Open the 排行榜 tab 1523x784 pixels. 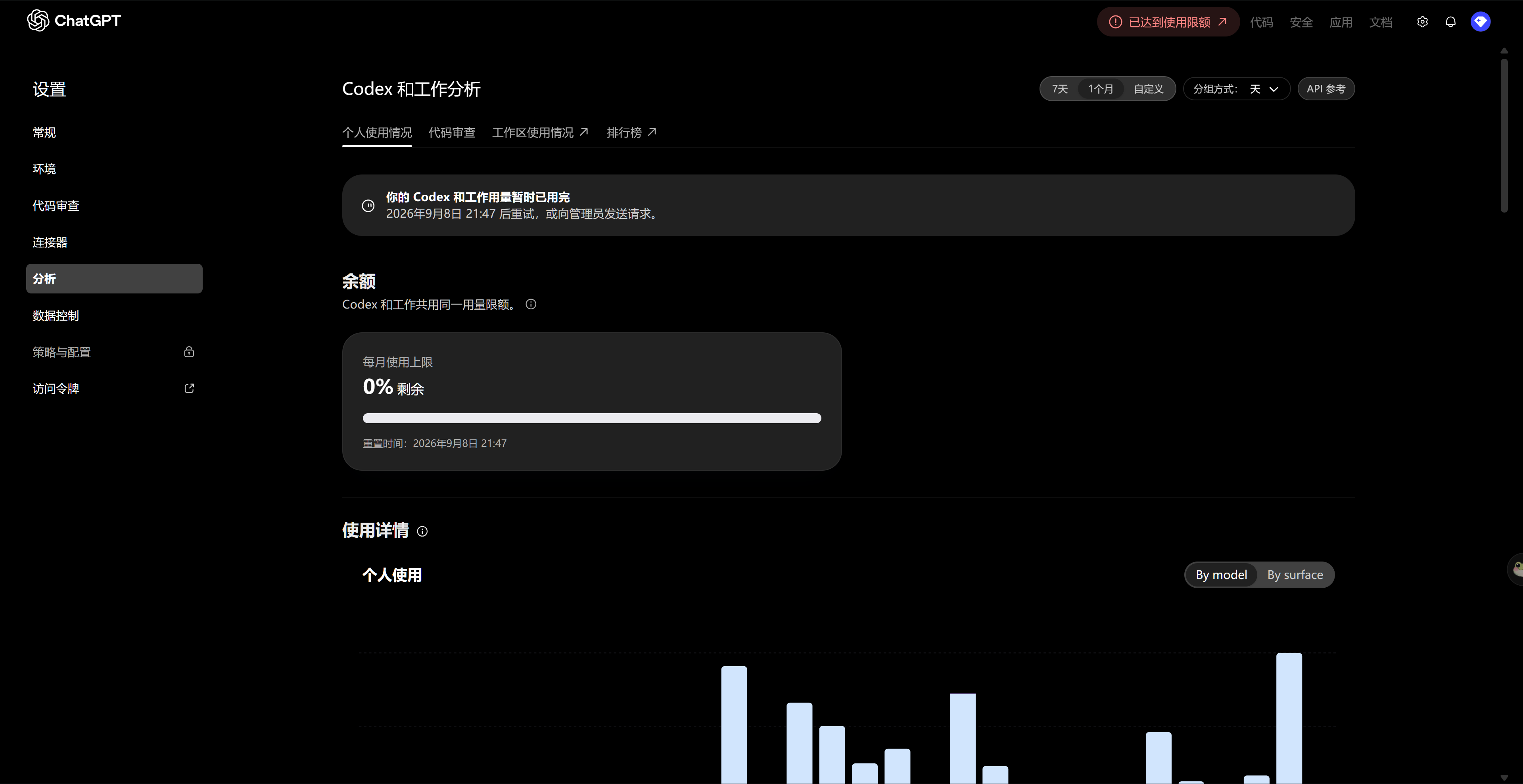(631, 132)
